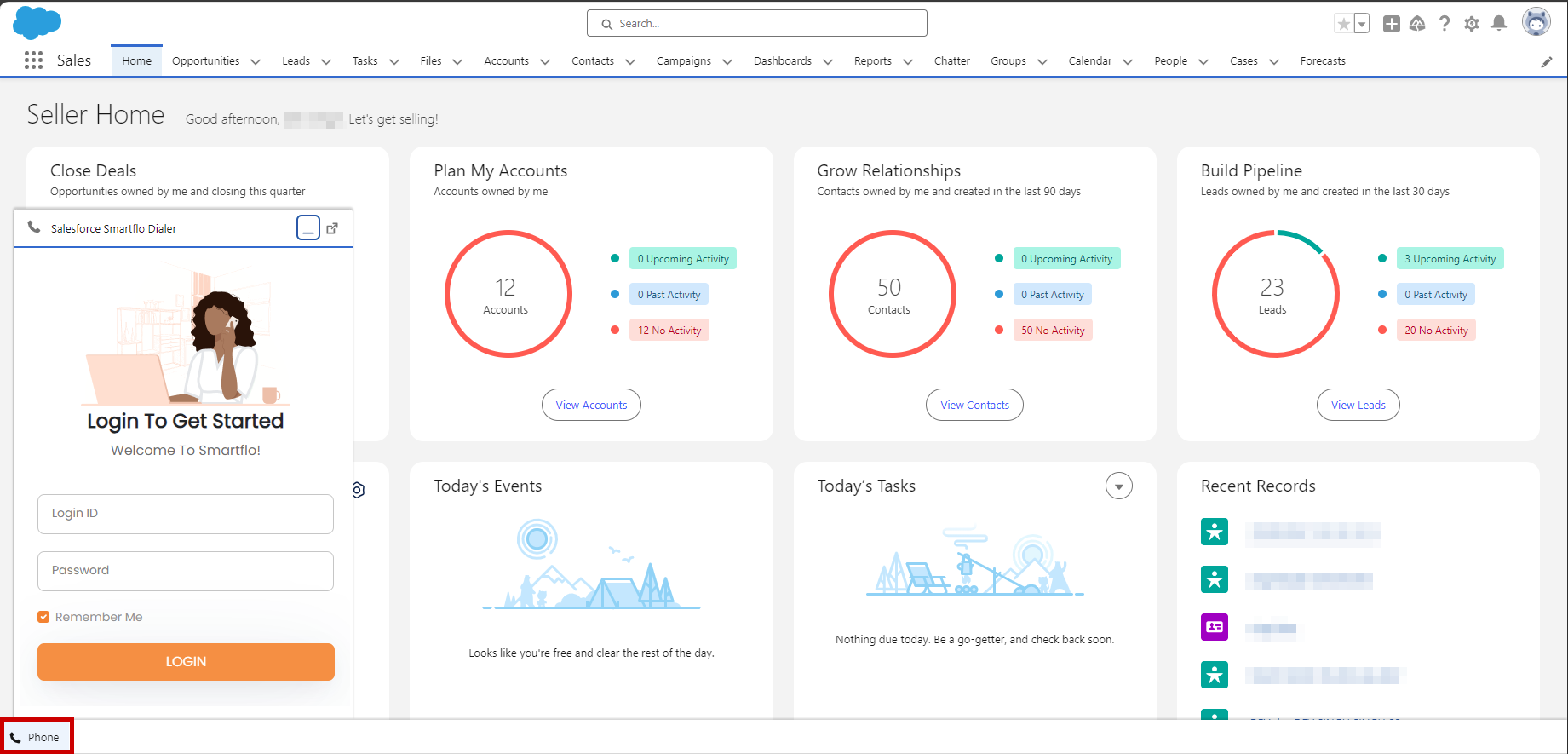Expand the Dashboards tab chevron

828,61
